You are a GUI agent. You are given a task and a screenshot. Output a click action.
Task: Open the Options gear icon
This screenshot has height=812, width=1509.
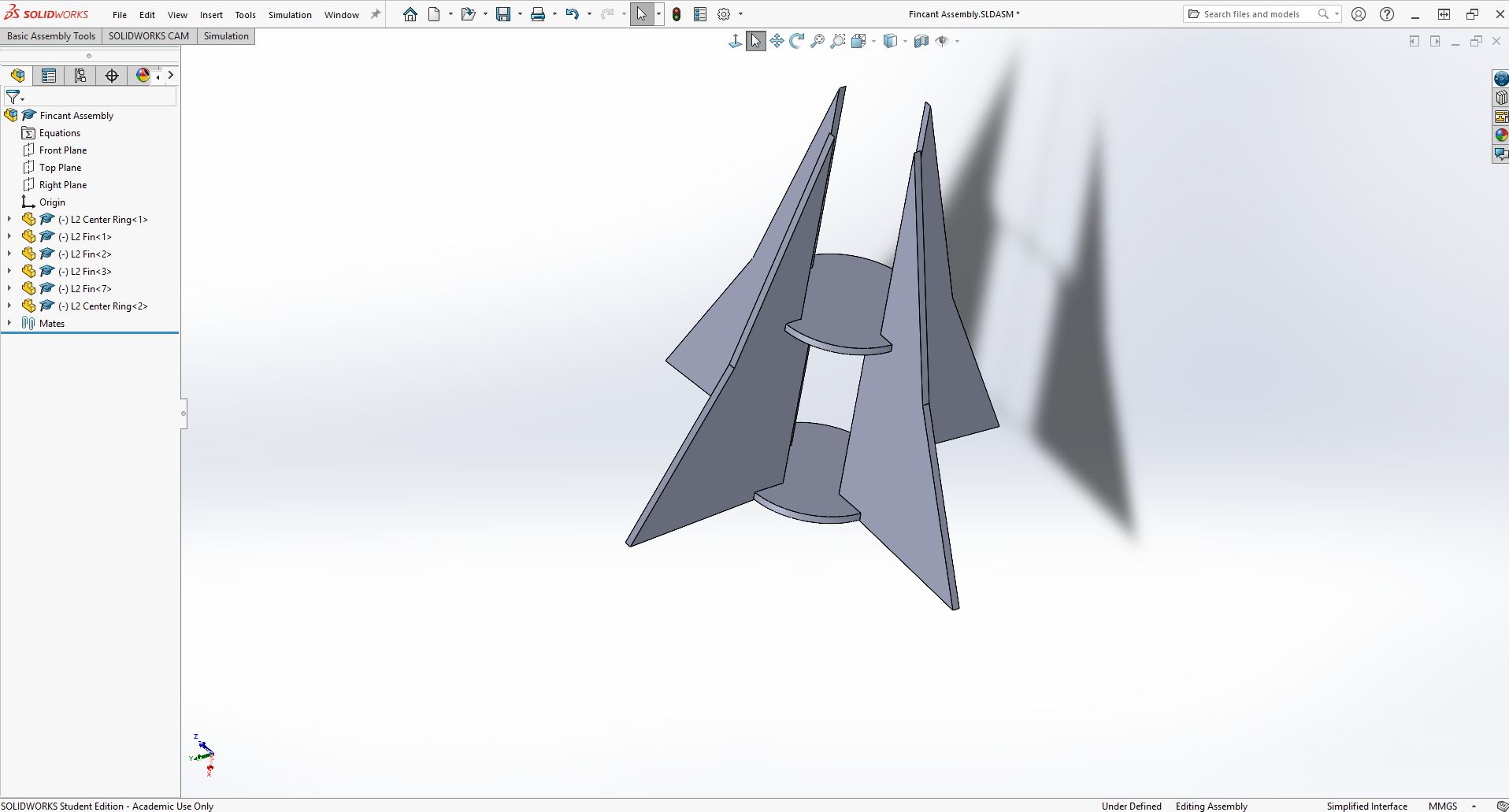(x=724, y=14)
